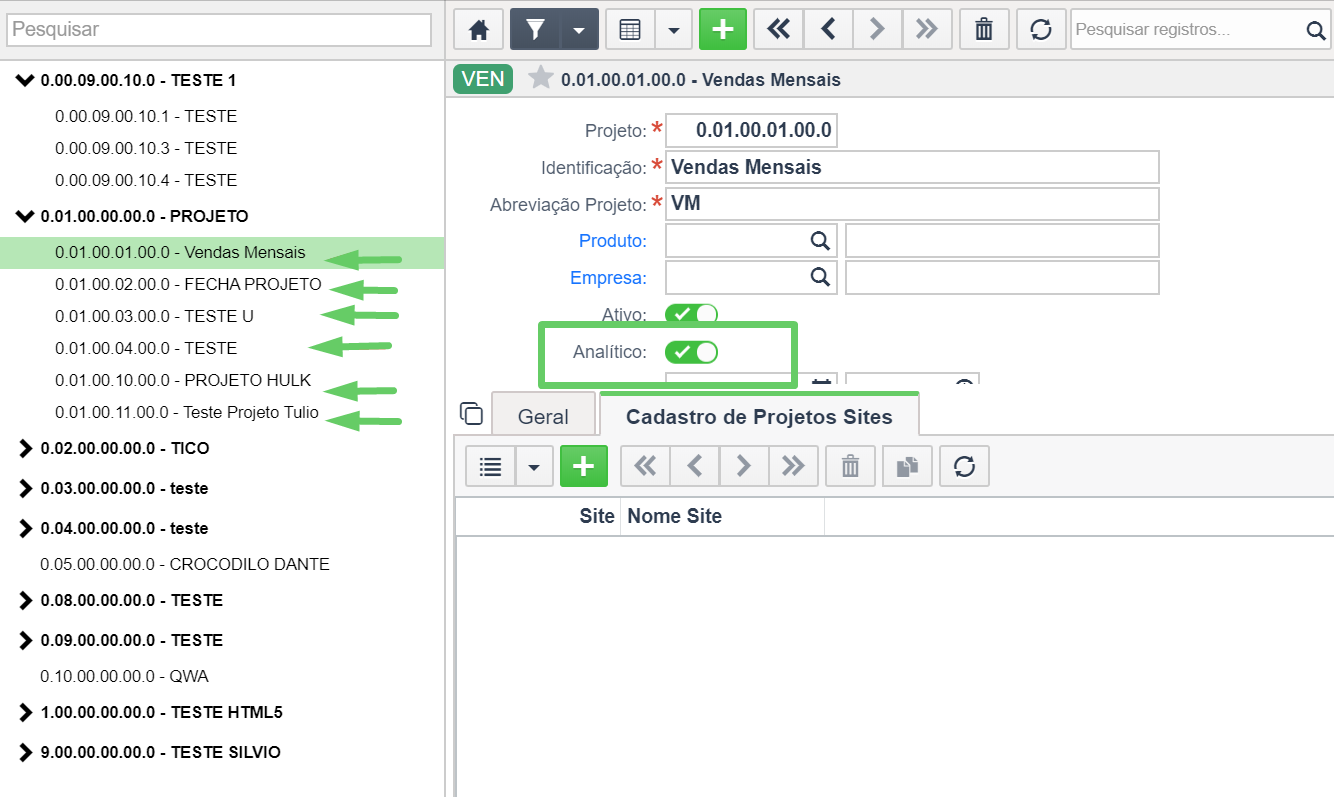Add new record with top green plus

[723, 29]
